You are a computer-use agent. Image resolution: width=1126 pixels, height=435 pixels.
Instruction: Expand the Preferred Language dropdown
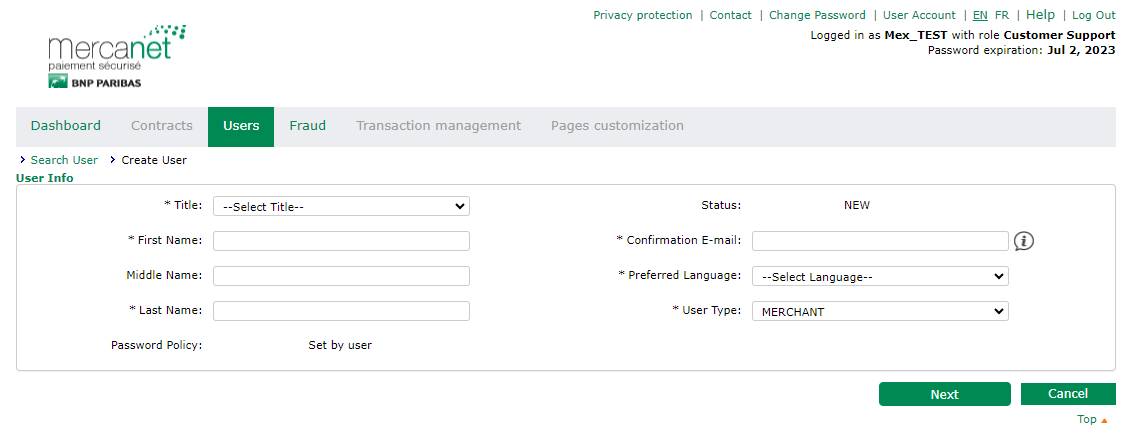tap(879, 276)
